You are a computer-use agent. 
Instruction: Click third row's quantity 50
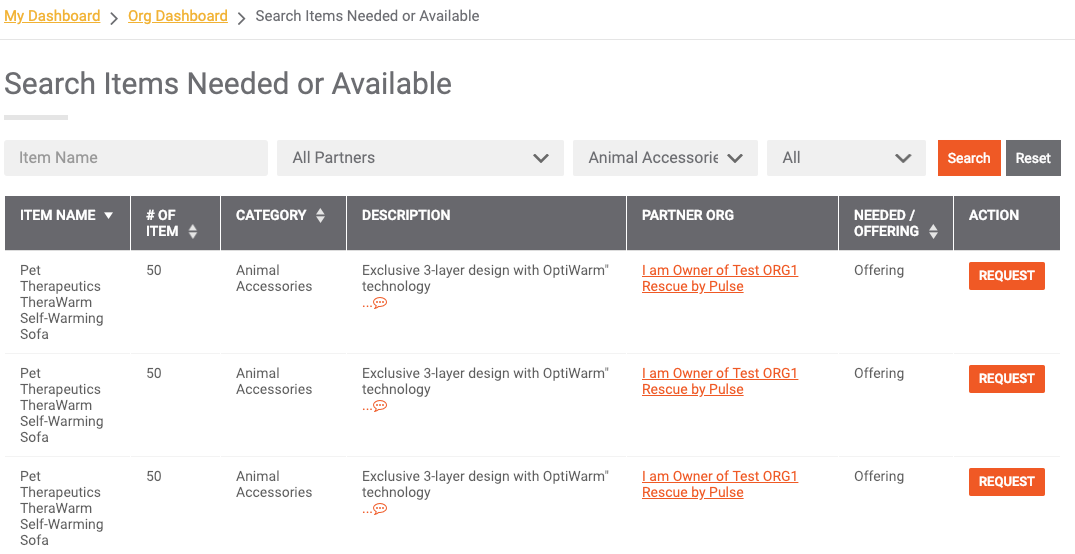[x=154, y=476]
